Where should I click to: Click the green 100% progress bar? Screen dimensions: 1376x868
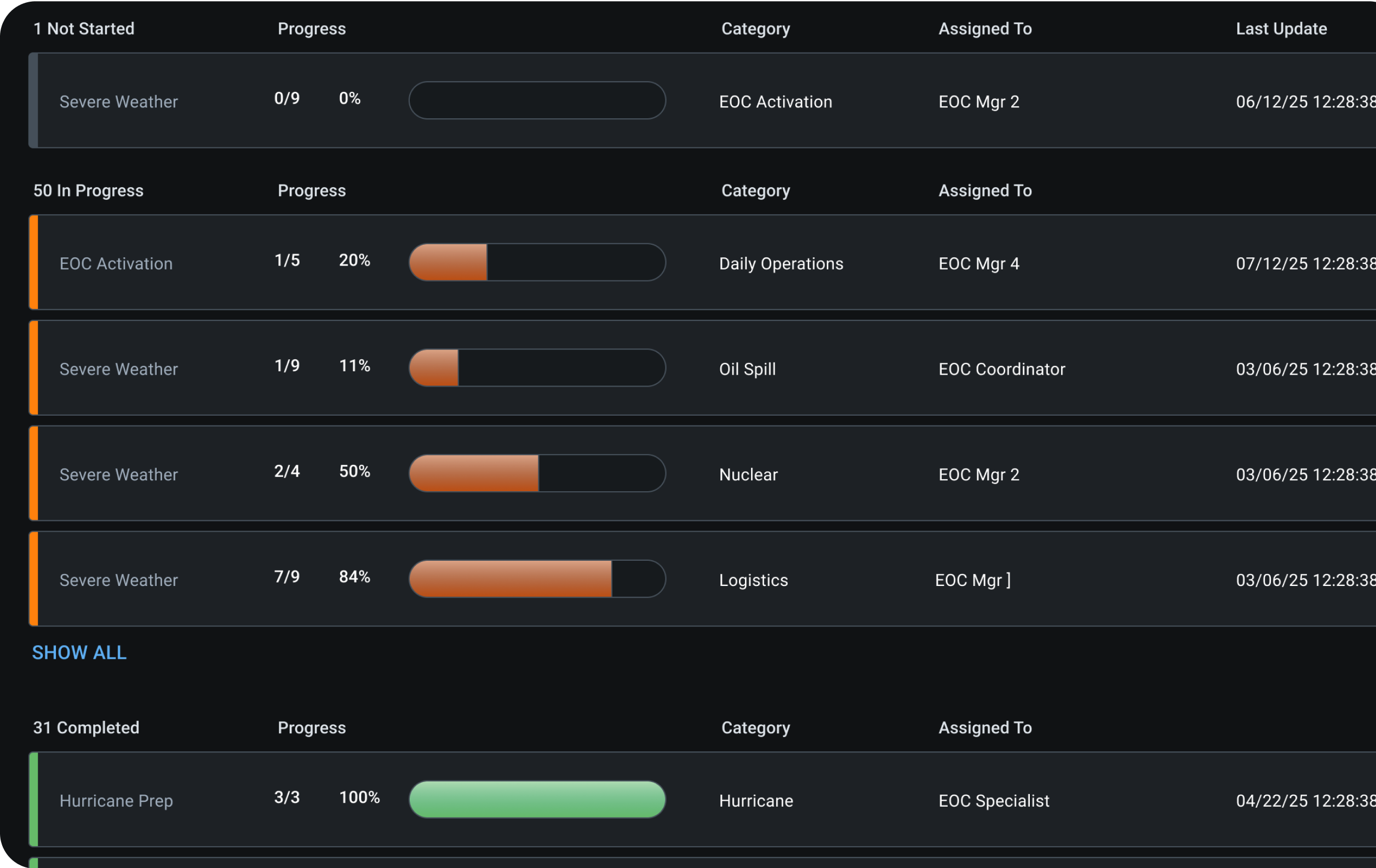coord(537,800)
